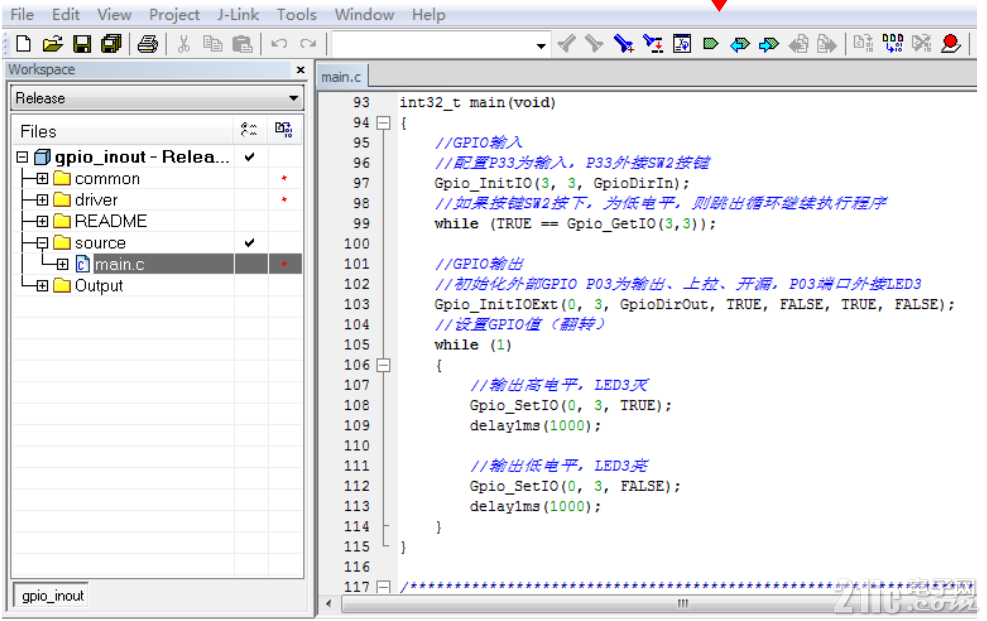987x621 pixels.
Task: Select the driver folder in the tree
Action: [96, 200]
